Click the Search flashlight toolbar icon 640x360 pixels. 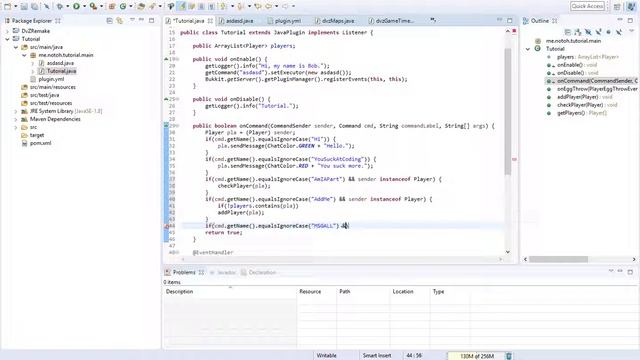[152, 6]
